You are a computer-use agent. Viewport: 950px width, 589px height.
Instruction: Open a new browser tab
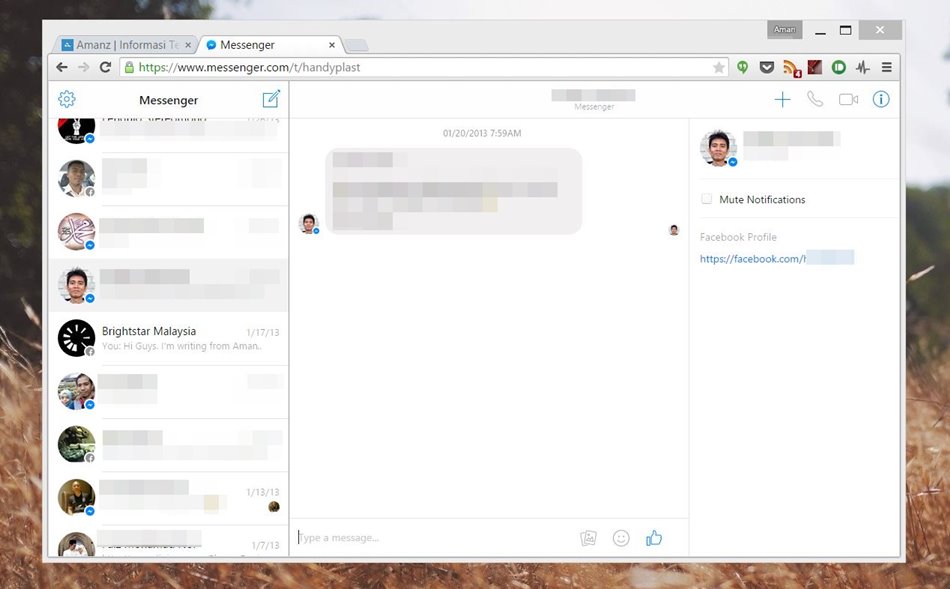[x=356, y=45]
